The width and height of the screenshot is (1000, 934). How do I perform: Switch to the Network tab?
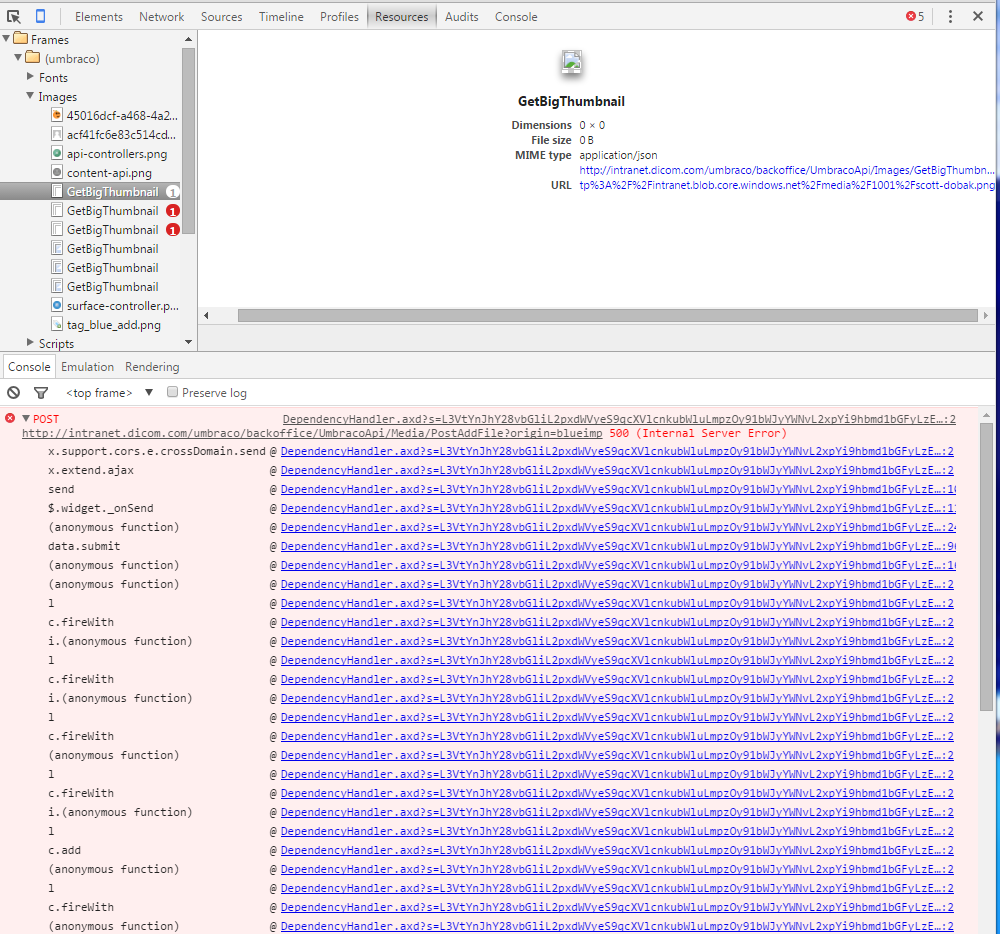click(161, 17)
